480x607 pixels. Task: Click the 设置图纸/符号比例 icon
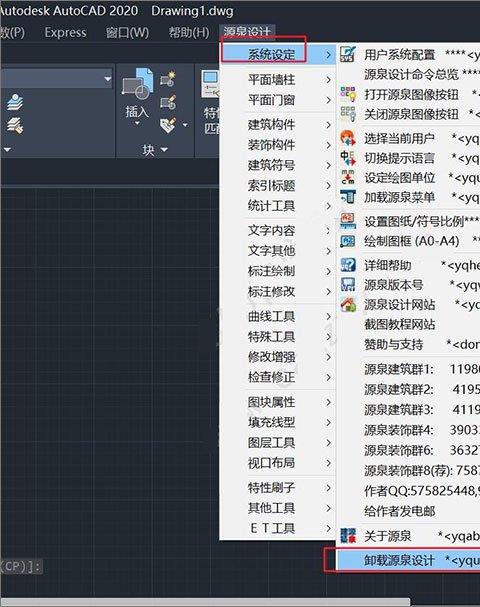(348, 221)
